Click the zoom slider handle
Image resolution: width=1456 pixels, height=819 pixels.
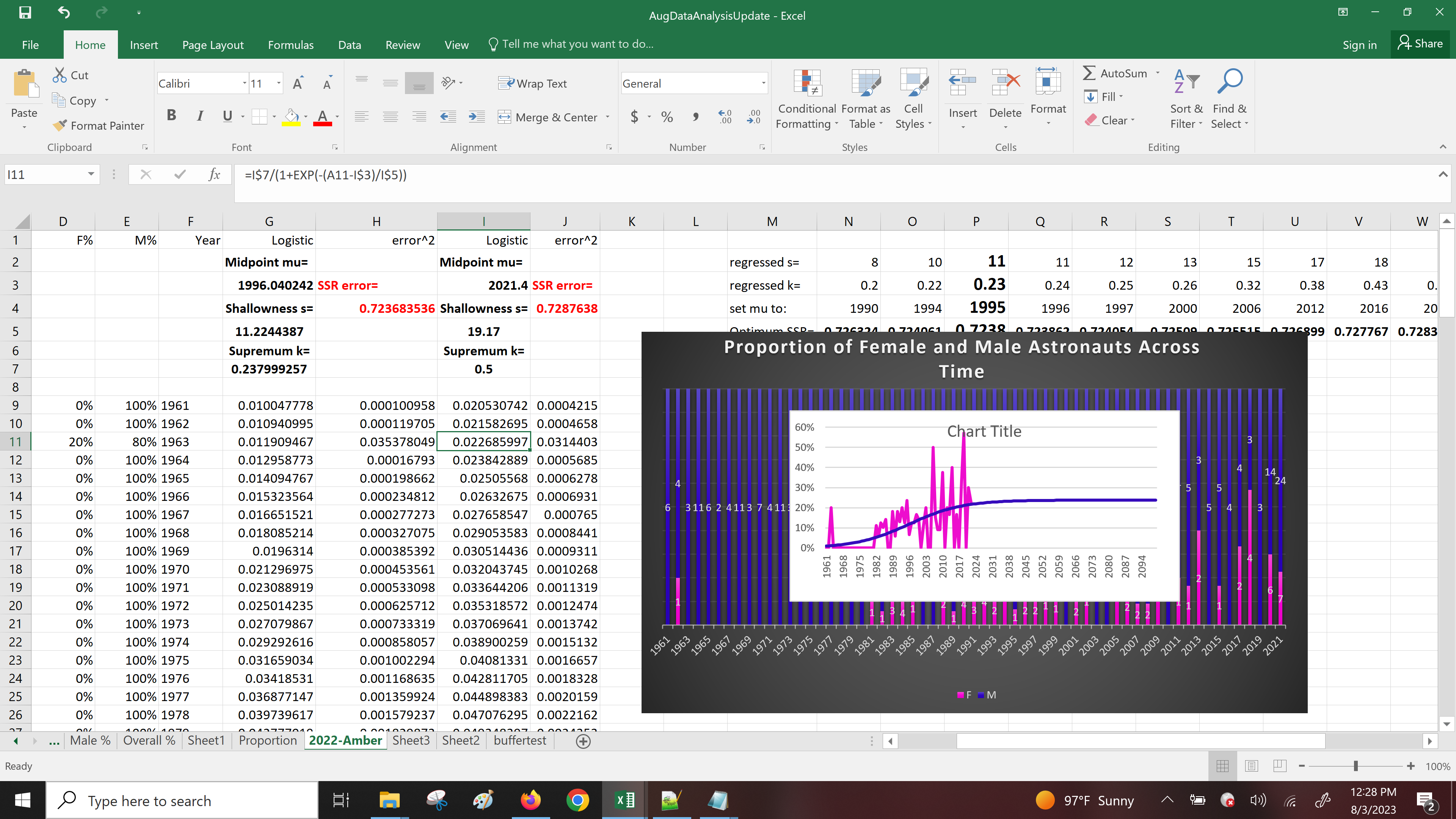point(1356,766)
